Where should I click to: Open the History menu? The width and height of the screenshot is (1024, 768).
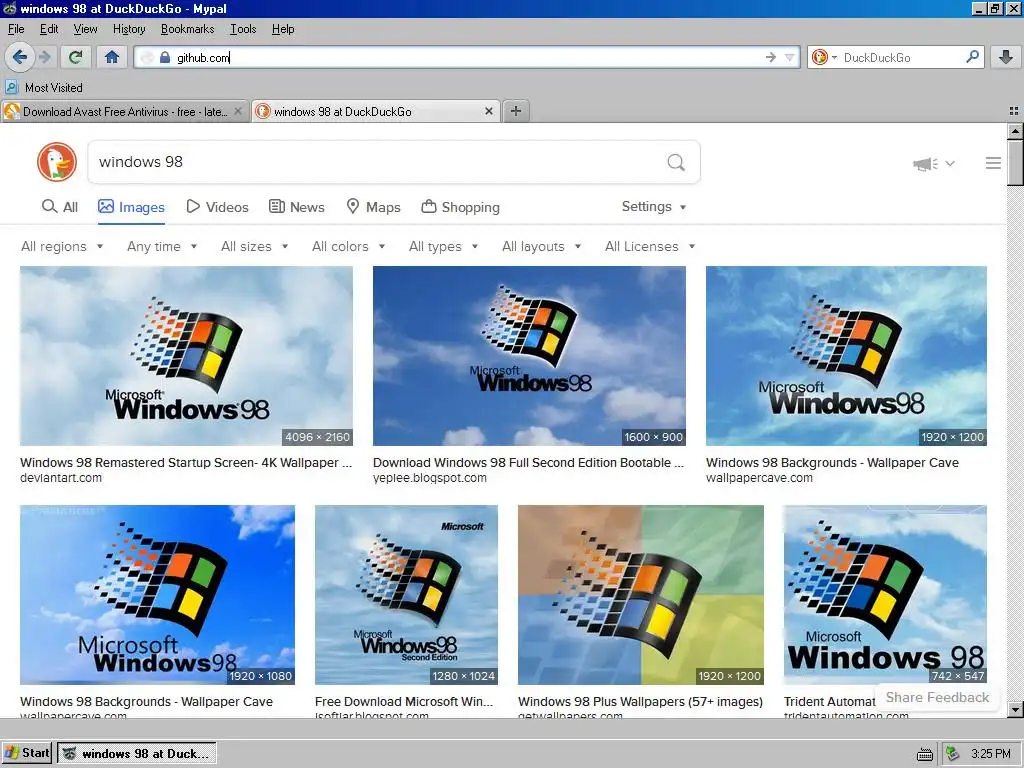[129, 29]
